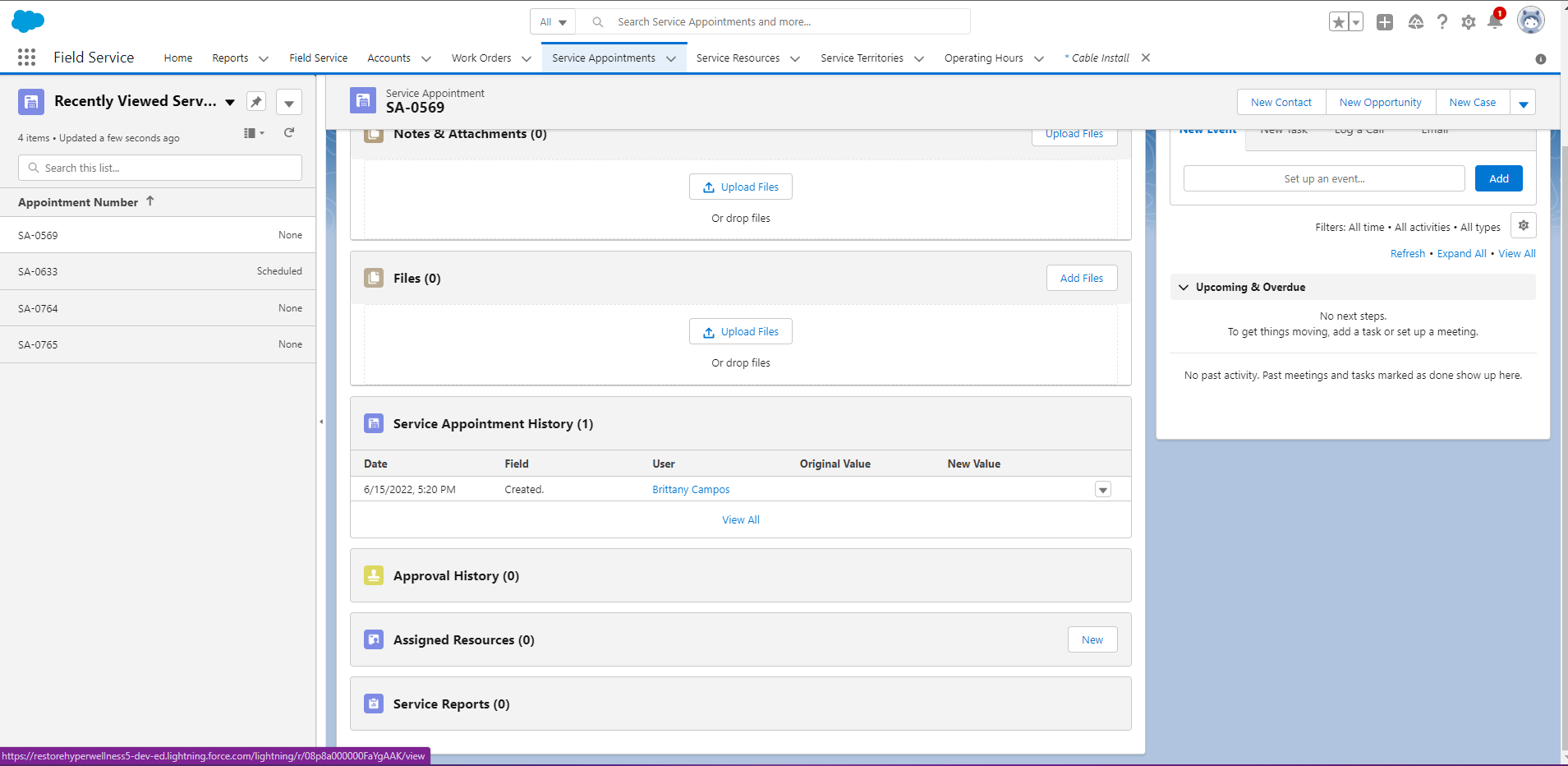Open the Favorites star icon

[1339, 22]
